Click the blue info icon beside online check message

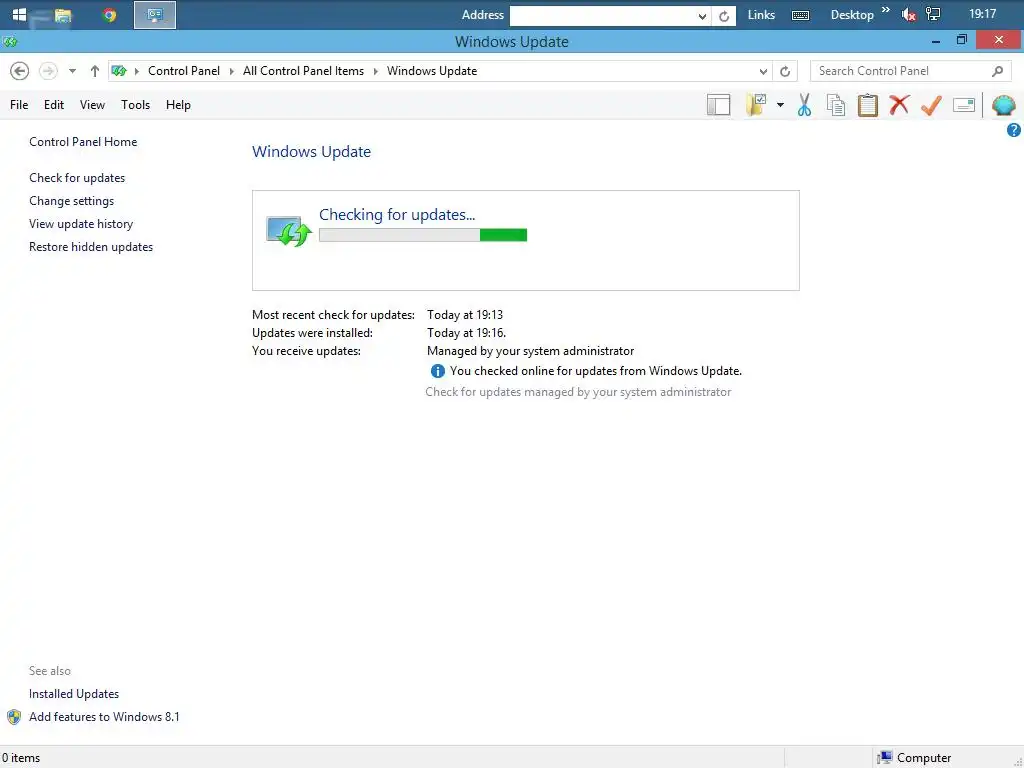point(438,371)
